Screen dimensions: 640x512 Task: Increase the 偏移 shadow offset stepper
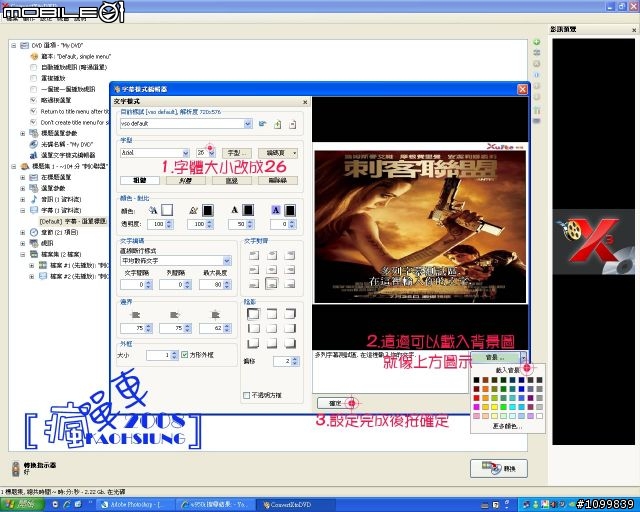[x=295, y=359]
